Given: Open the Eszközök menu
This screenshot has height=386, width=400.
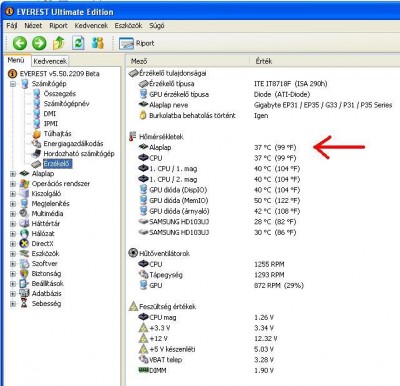Looking at the screenshot, I should pyautogui.click(x=128, y=26).
